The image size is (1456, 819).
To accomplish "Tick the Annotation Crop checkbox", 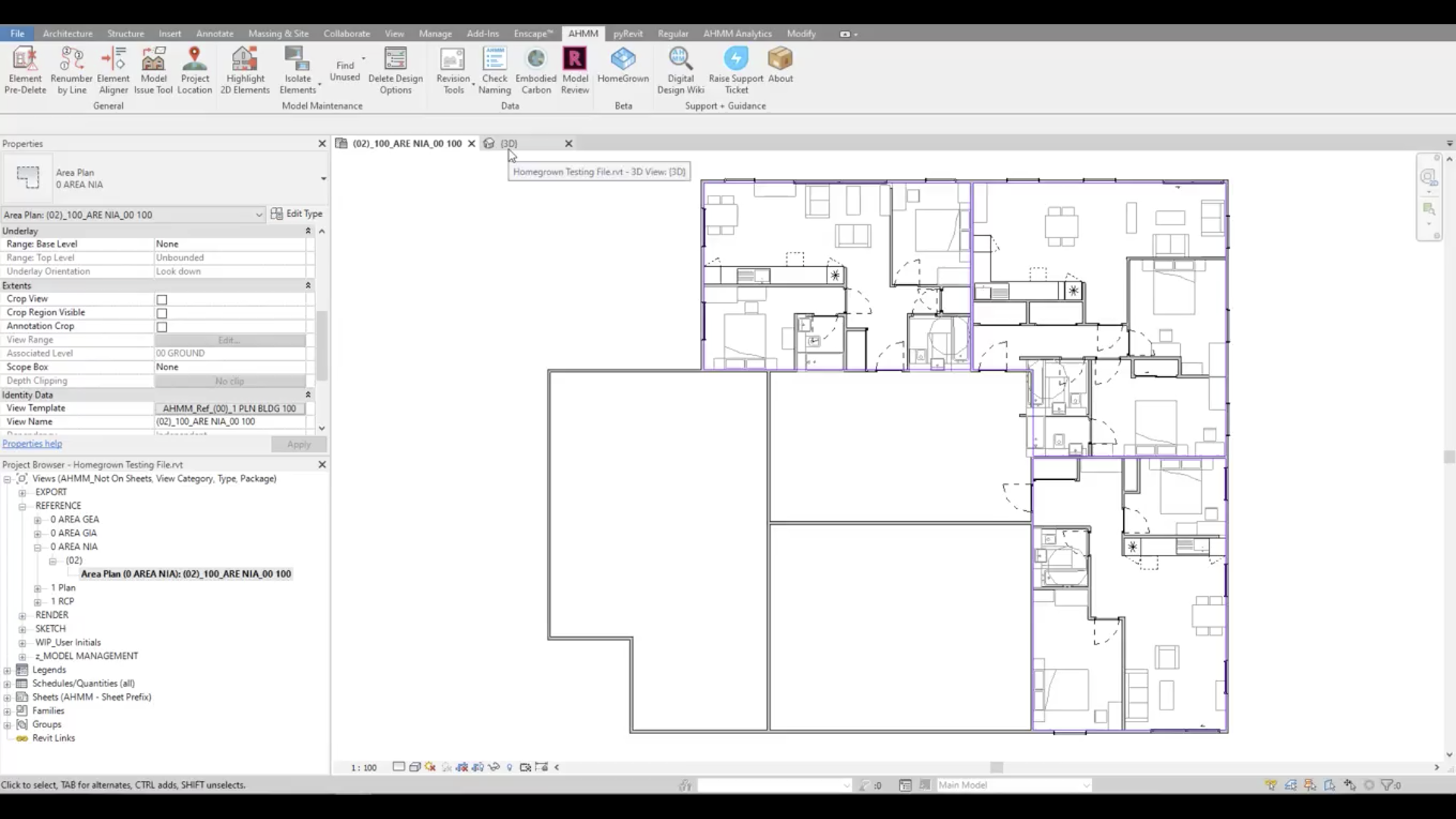I will 162,327.
